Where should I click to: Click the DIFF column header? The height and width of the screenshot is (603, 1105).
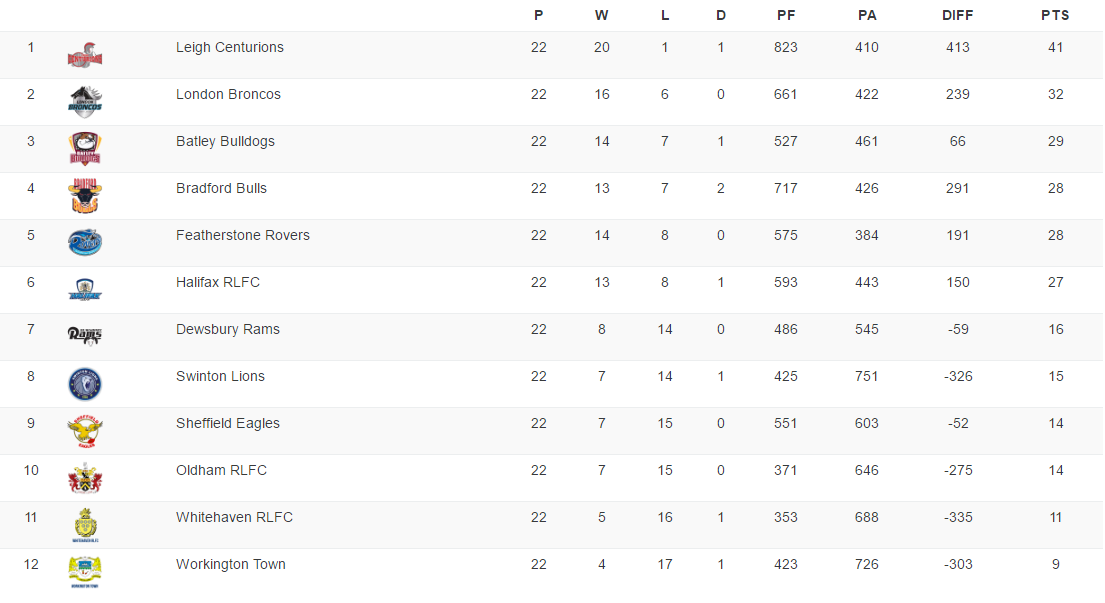click(x=958, y=15)
